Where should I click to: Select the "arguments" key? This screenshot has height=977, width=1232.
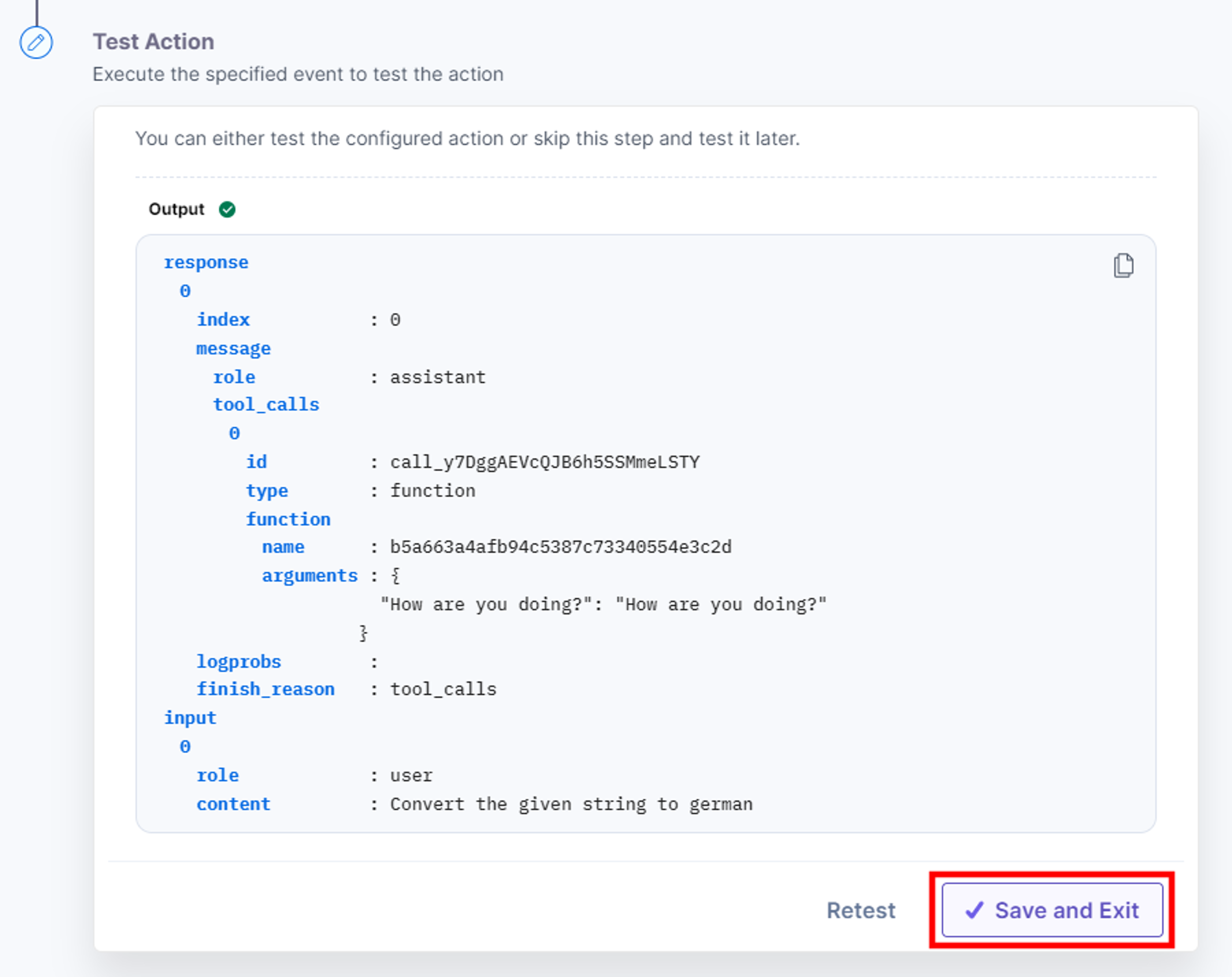tap(310, 575)
